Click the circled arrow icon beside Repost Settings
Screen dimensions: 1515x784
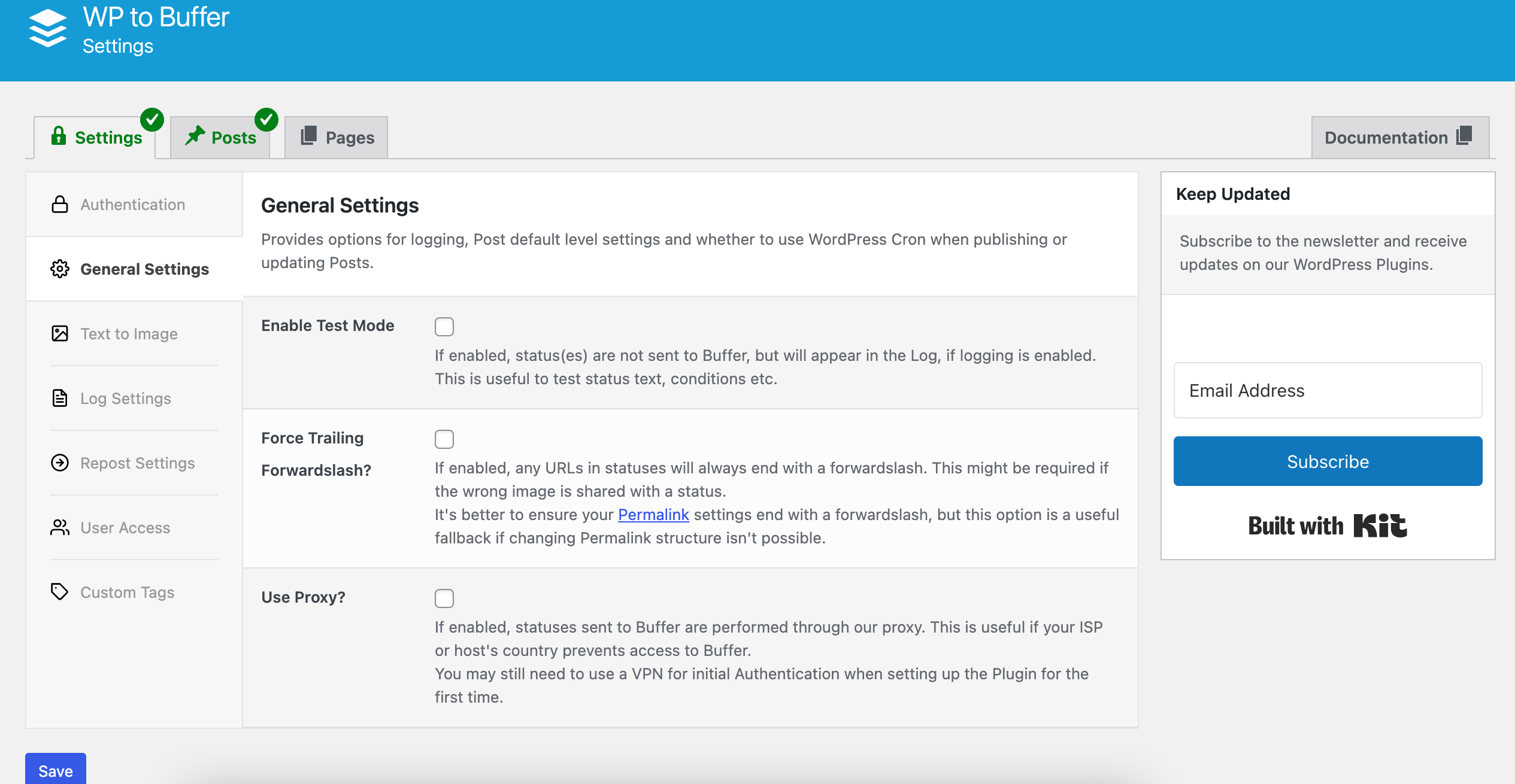tap(60, 463)
